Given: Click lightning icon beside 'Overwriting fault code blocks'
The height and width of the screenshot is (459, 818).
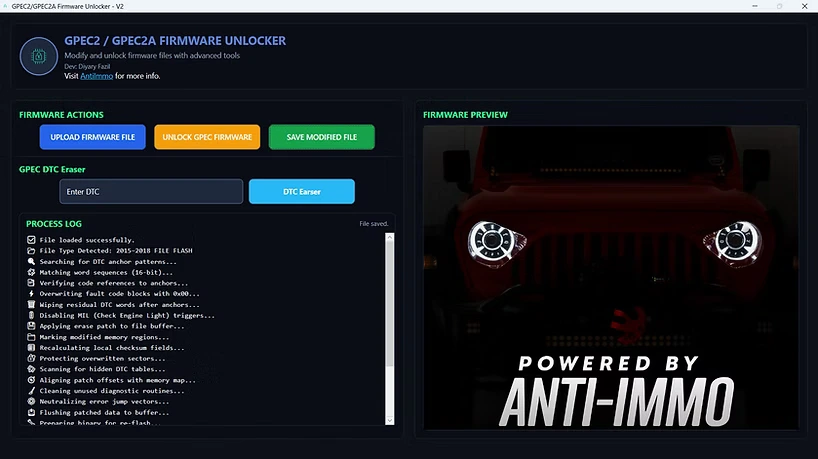Looking at the screenshot, I should (31, 294).
